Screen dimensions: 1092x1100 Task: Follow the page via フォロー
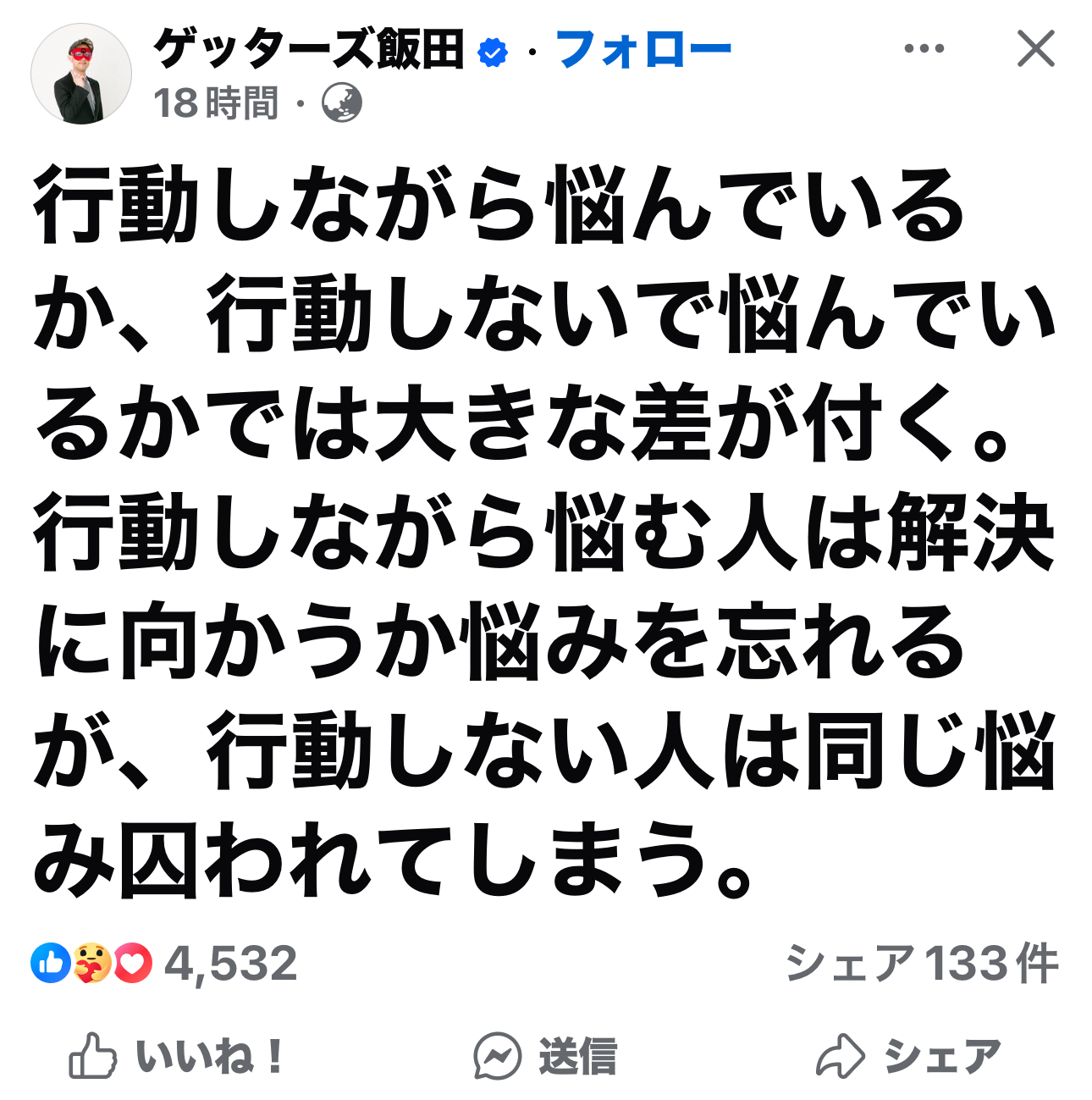coord(643,49)
